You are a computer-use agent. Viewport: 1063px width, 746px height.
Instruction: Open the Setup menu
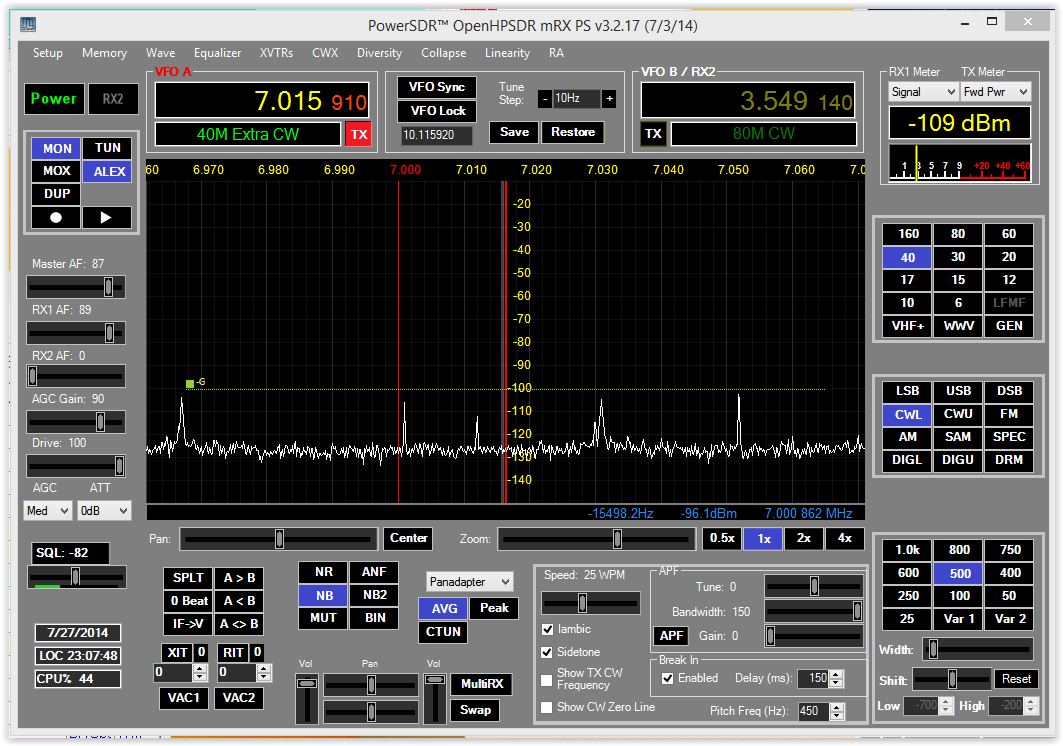47,53
